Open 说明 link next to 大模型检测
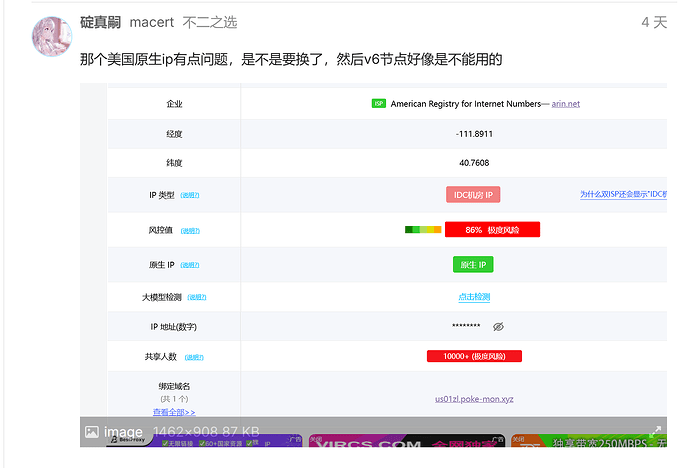Viewport: 690px width, 468px height. pos(197,297)
